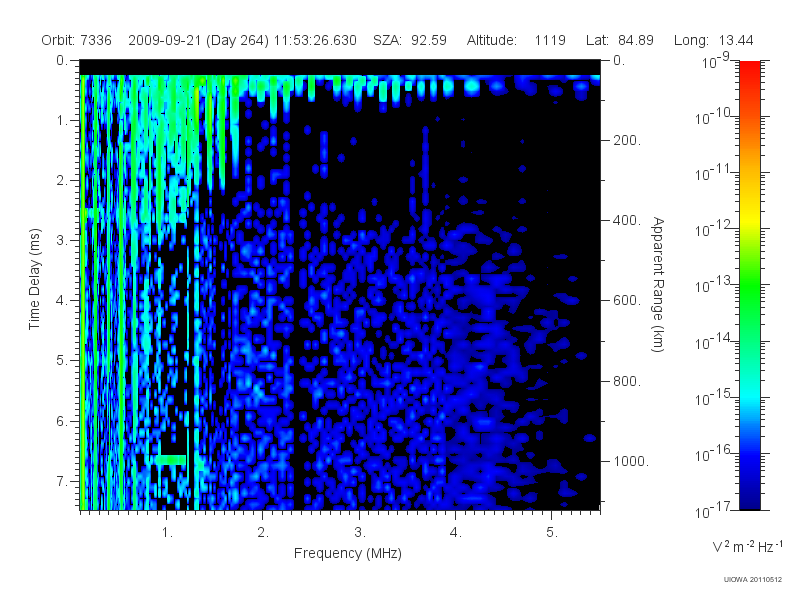This screenshot has height=600, width=800.
Task: Click the '5.' frequency axis tick label
Action: [552, 533]
